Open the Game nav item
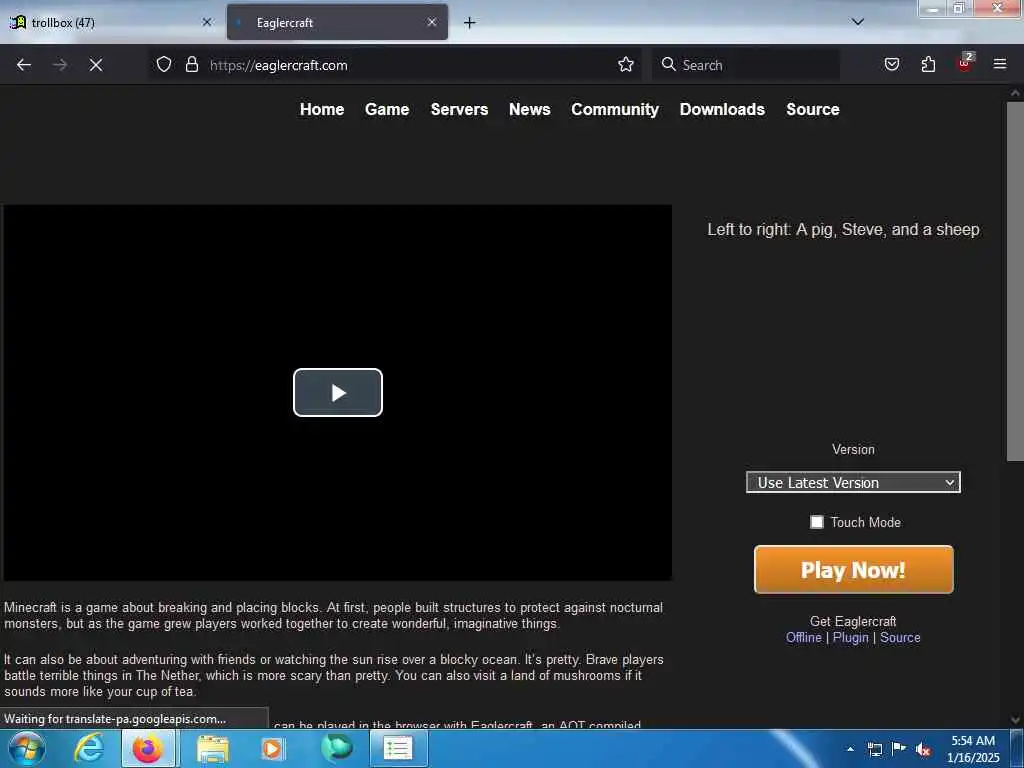Image resolution: width=1024 pixels, height=768 pixels. pyautogui.click(x=387, y=109)
